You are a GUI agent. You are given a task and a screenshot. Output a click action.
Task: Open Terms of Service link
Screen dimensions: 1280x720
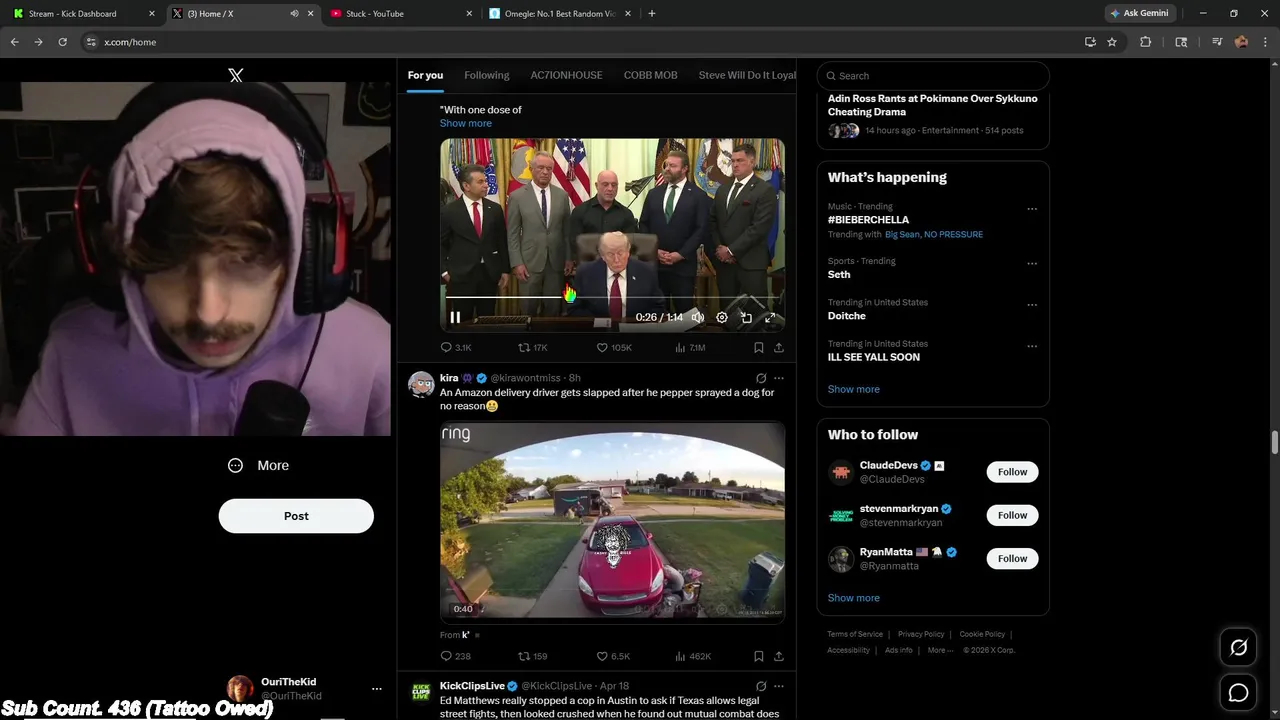pyautogui.click(x=855, y=634)
